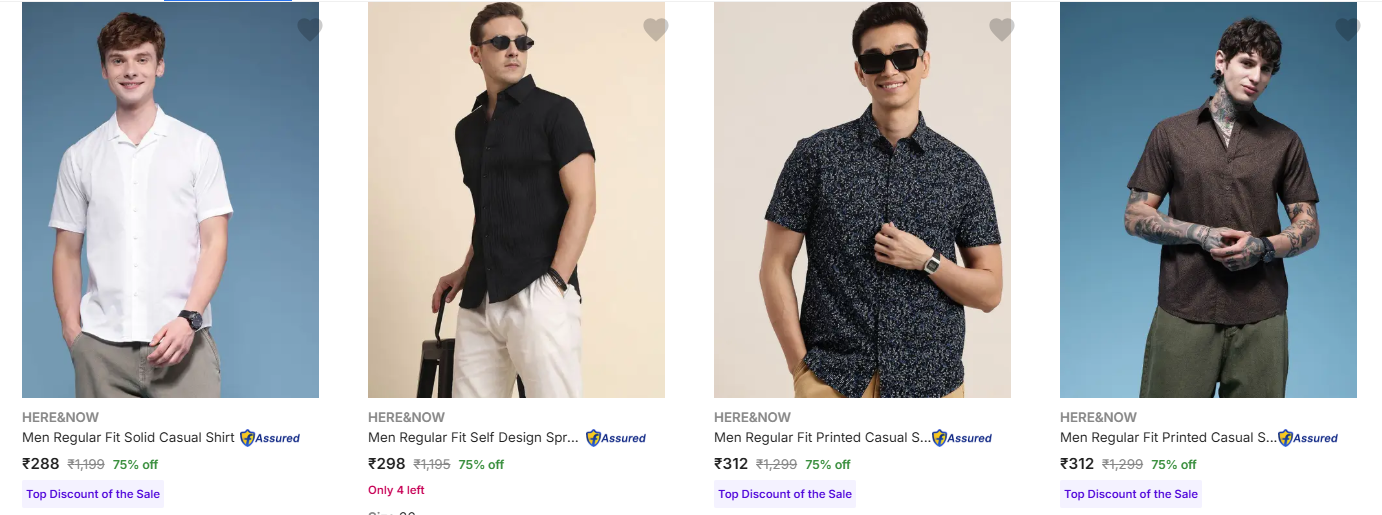The width and height of the screenshot is (1382, 515).
Task: Toggle wishlist heart on black shirt
Action: 656,30
